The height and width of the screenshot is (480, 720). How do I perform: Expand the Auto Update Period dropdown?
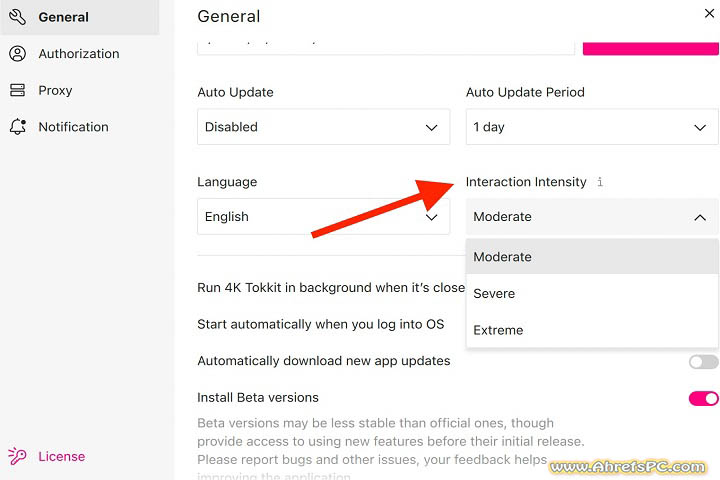(591, 127)
